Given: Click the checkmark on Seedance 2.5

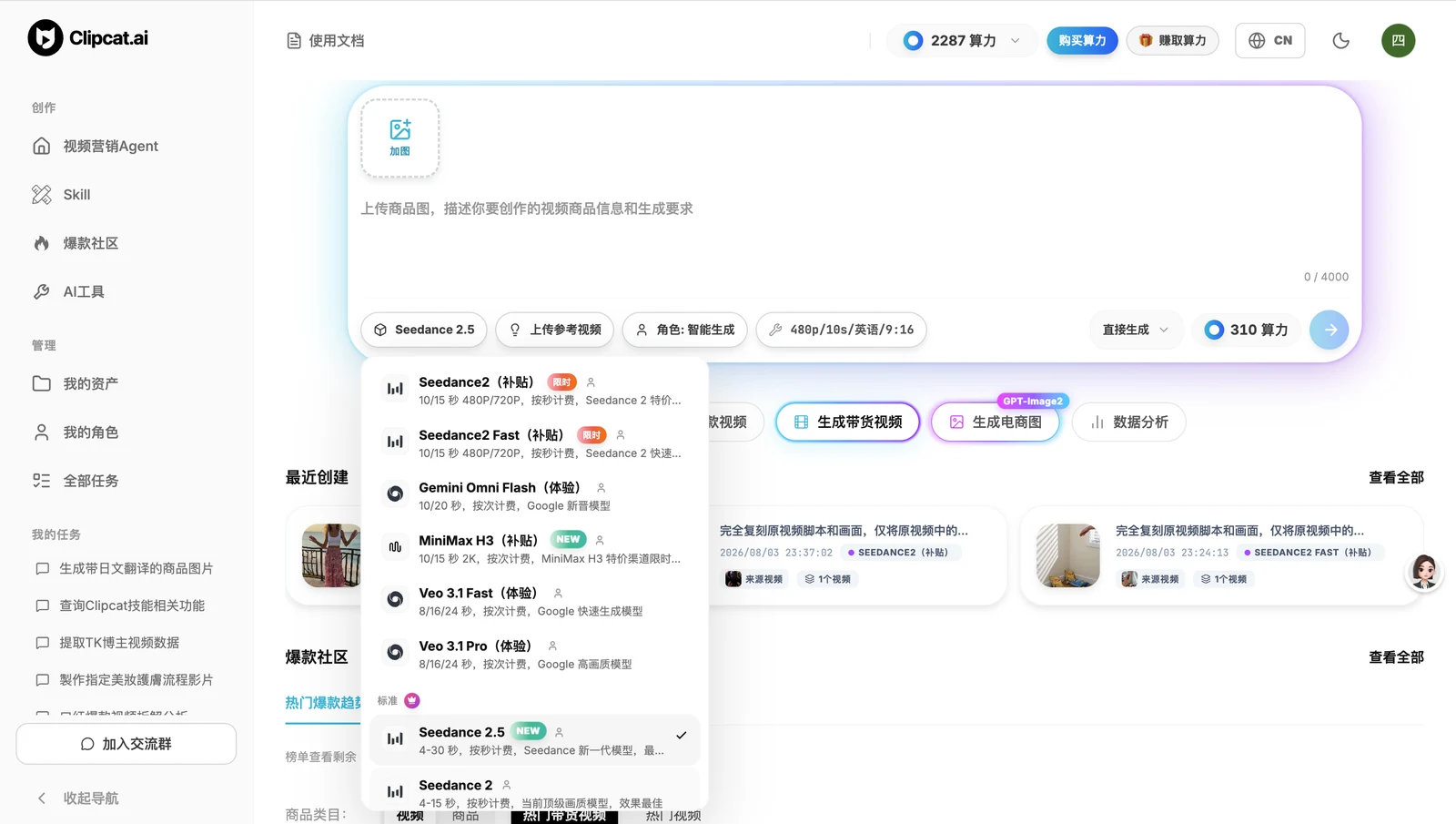Looking at the screenshot, I should [681, 736].
